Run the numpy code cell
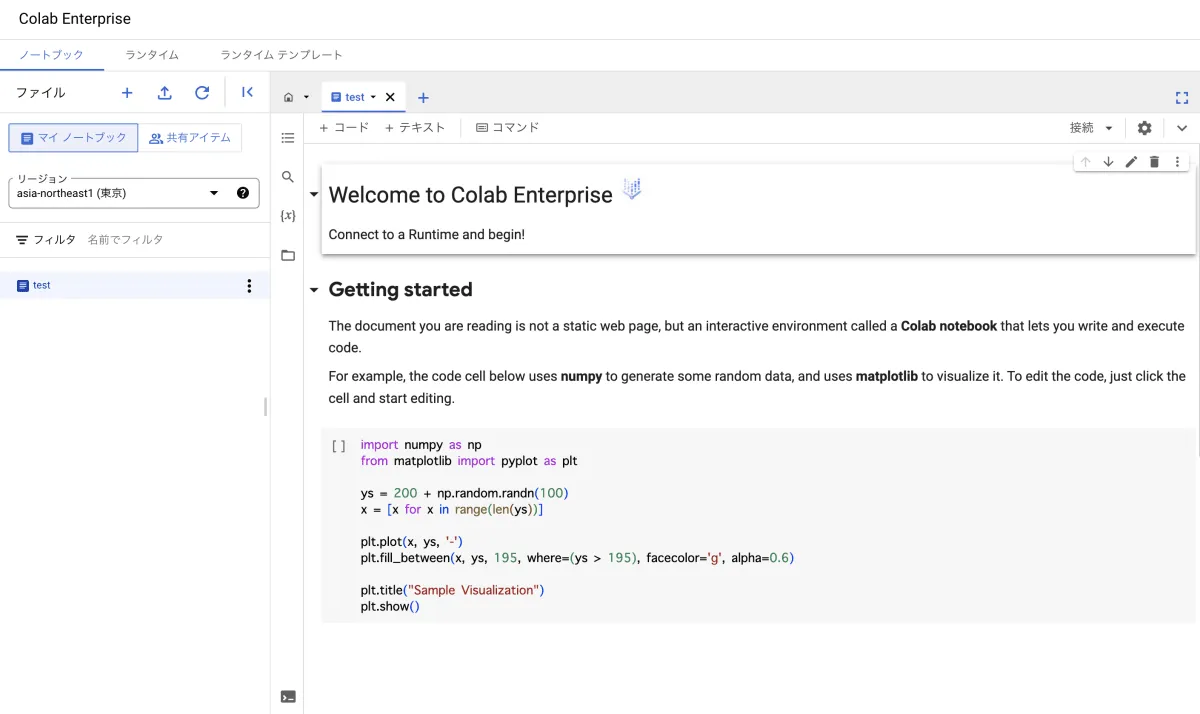The width and height of the screenshot is (1200, 714). 339,447
